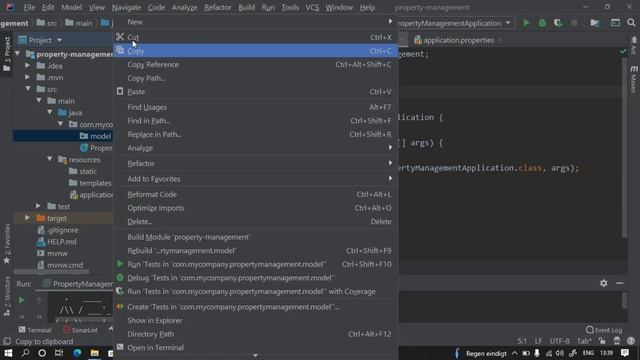The width and height of the screenshot is (640, 360).
Task: Open the Maven side panel
Action: (x=633, y=79)
